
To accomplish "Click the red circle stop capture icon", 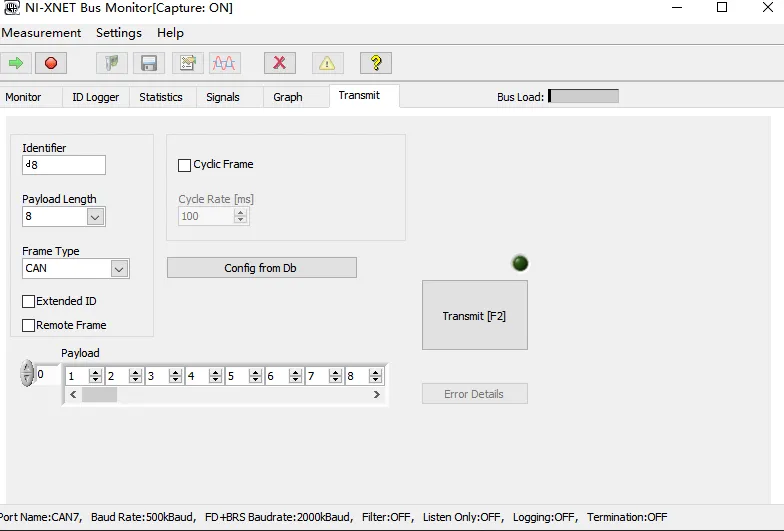I will point(50,63).
